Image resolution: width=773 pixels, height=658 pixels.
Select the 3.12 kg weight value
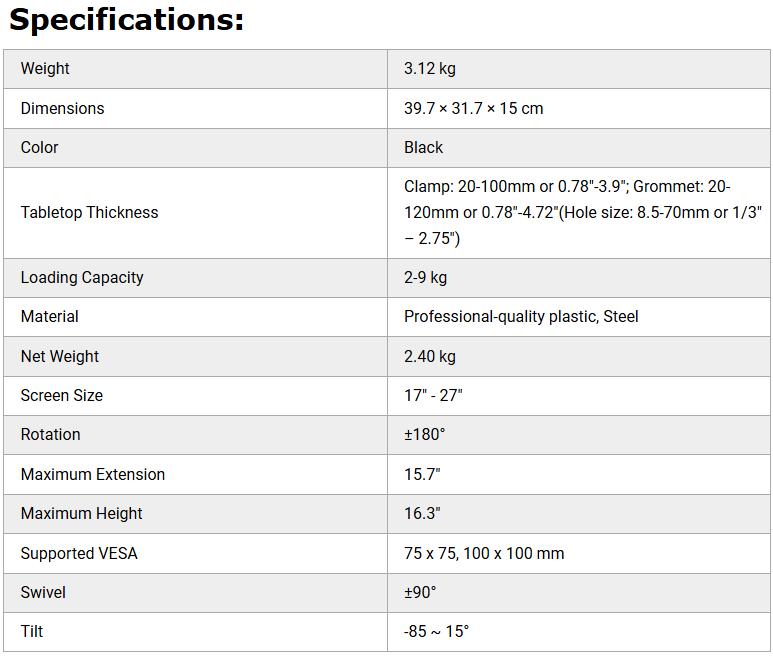pyautogui.click(x=430, y=69)
